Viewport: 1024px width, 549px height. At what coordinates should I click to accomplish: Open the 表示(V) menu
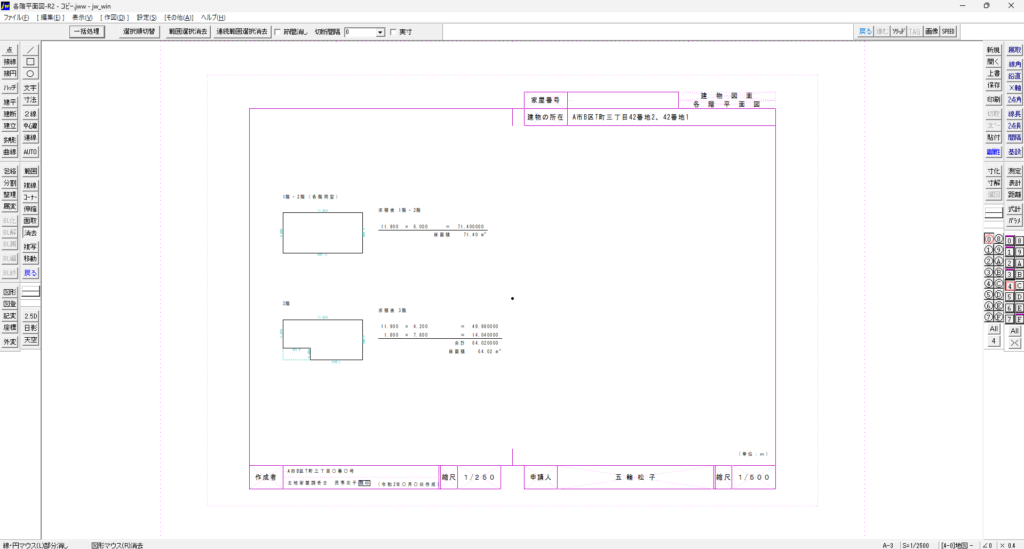82,18
